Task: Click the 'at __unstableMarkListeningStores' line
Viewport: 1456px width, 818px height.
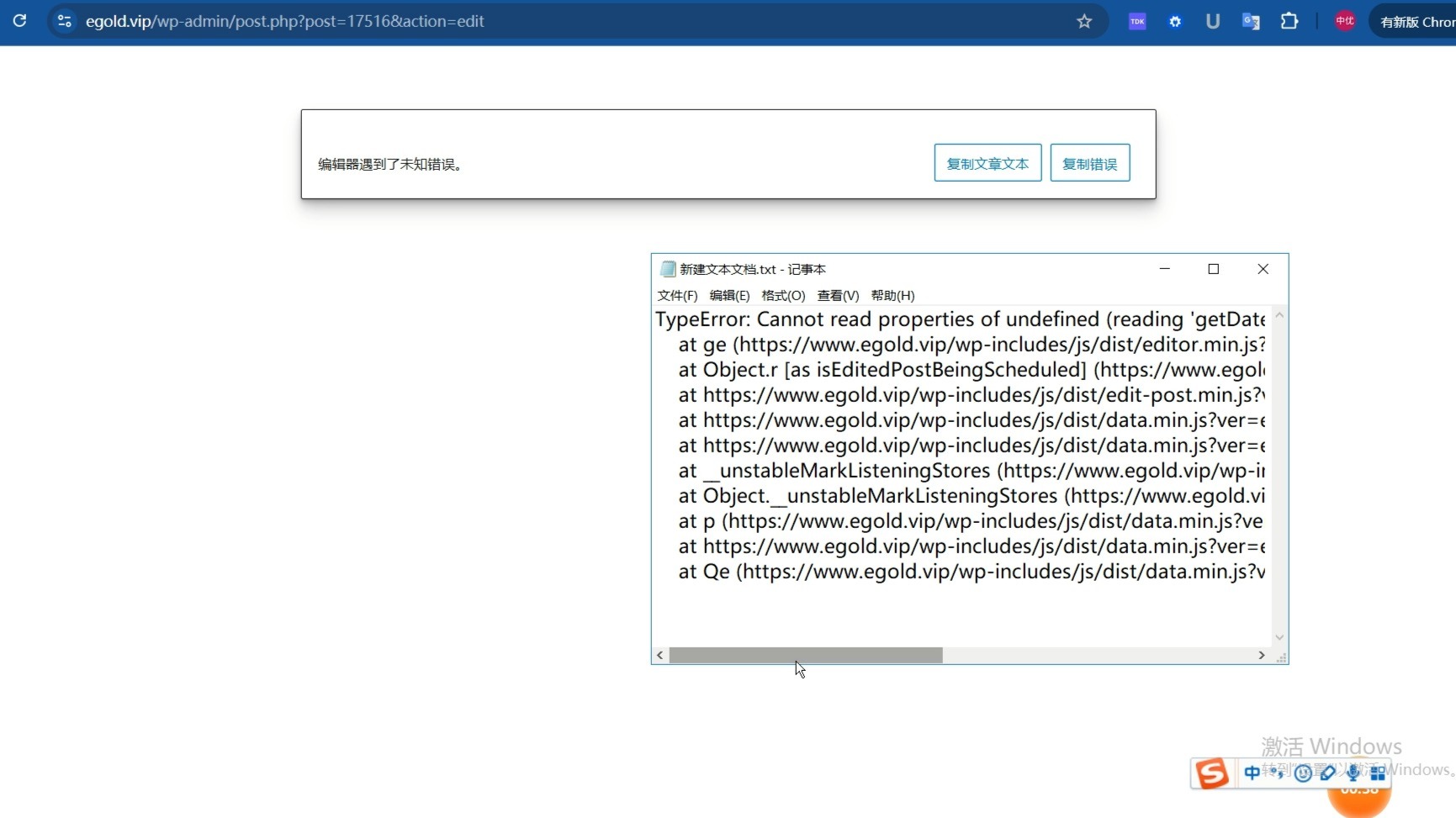Action: (972, 471)
